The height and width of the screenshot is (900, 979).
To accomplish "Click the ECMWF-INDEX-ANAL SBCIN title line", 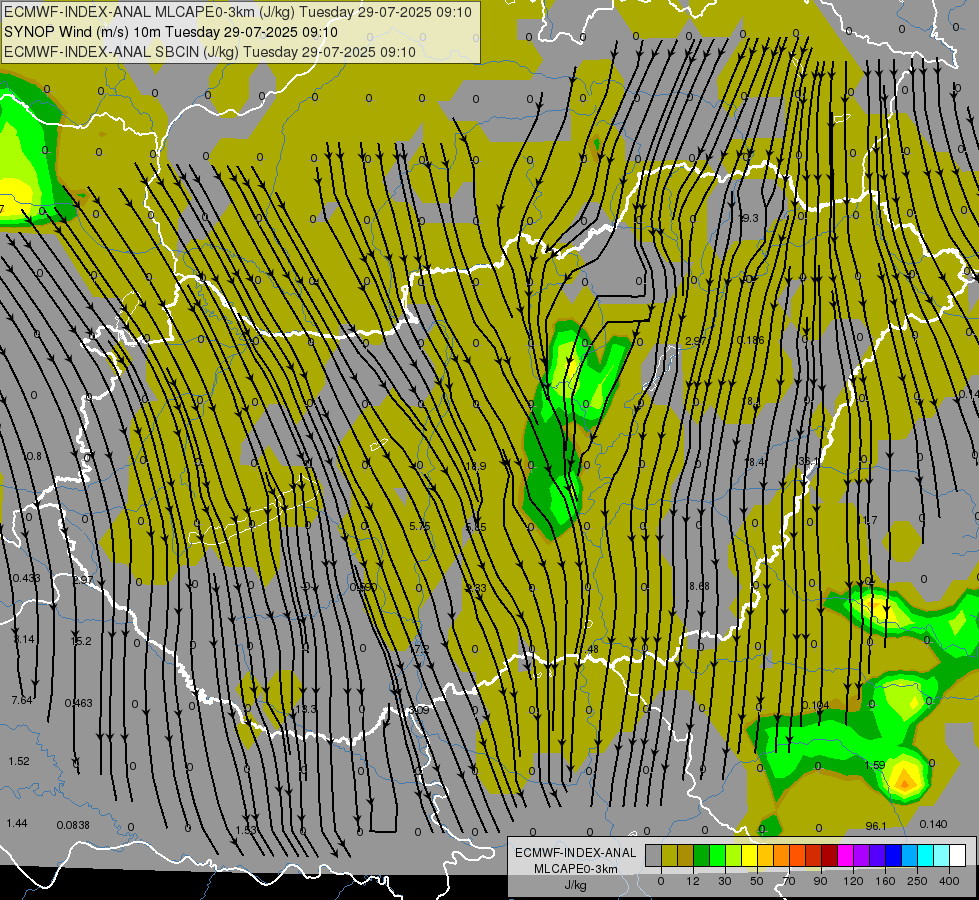I will 210,52.
